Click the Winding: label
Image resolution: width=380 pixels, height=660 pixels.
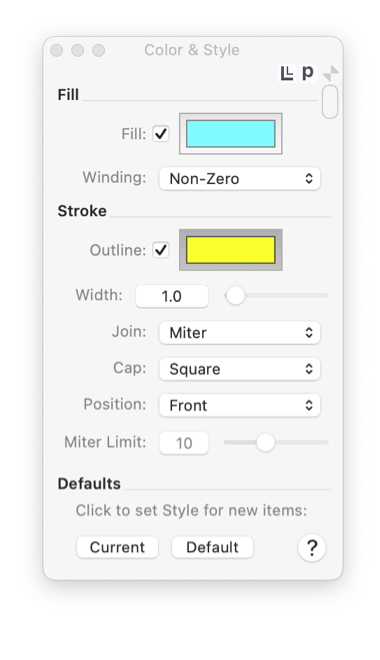click(x=114, y=177)
